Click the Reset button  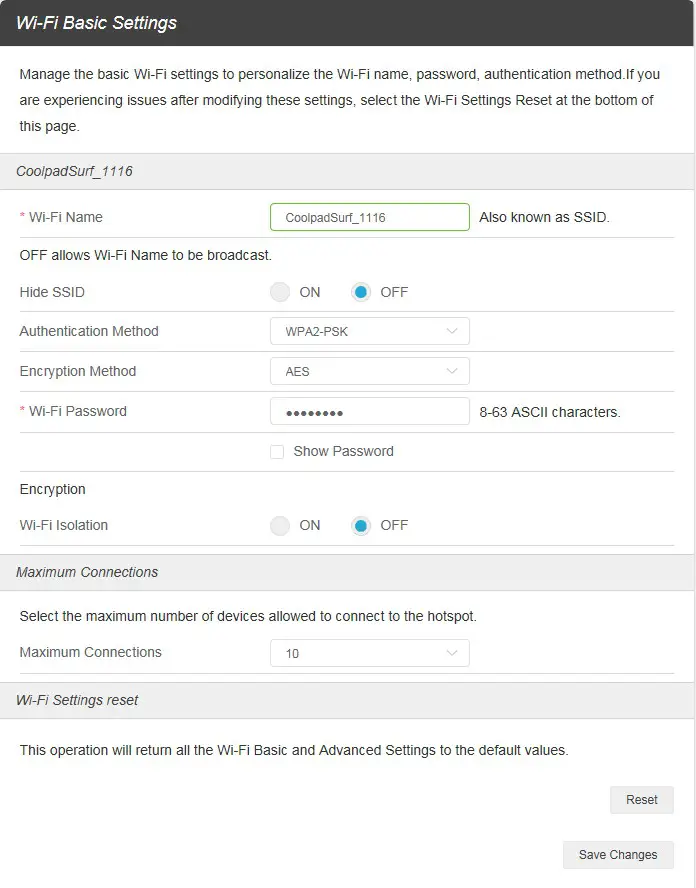pos(641,799)
